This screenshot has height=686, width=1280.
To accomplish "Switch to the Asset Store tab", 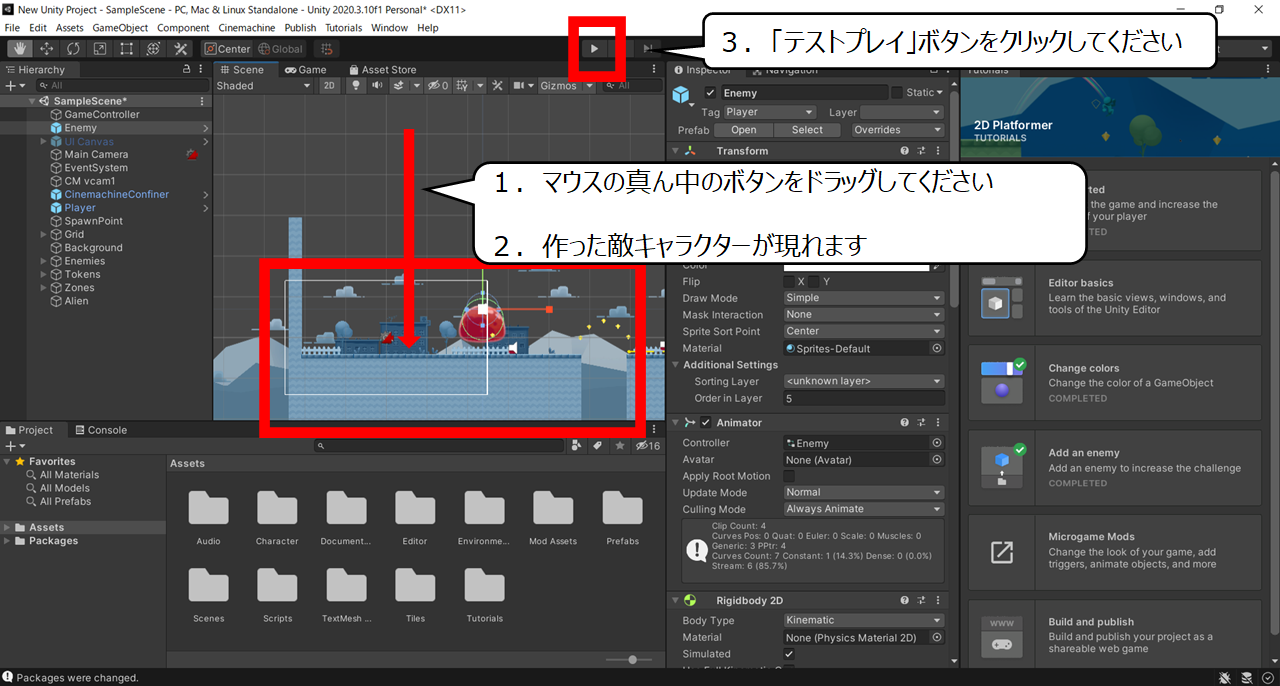I will [x=381, y=70].
